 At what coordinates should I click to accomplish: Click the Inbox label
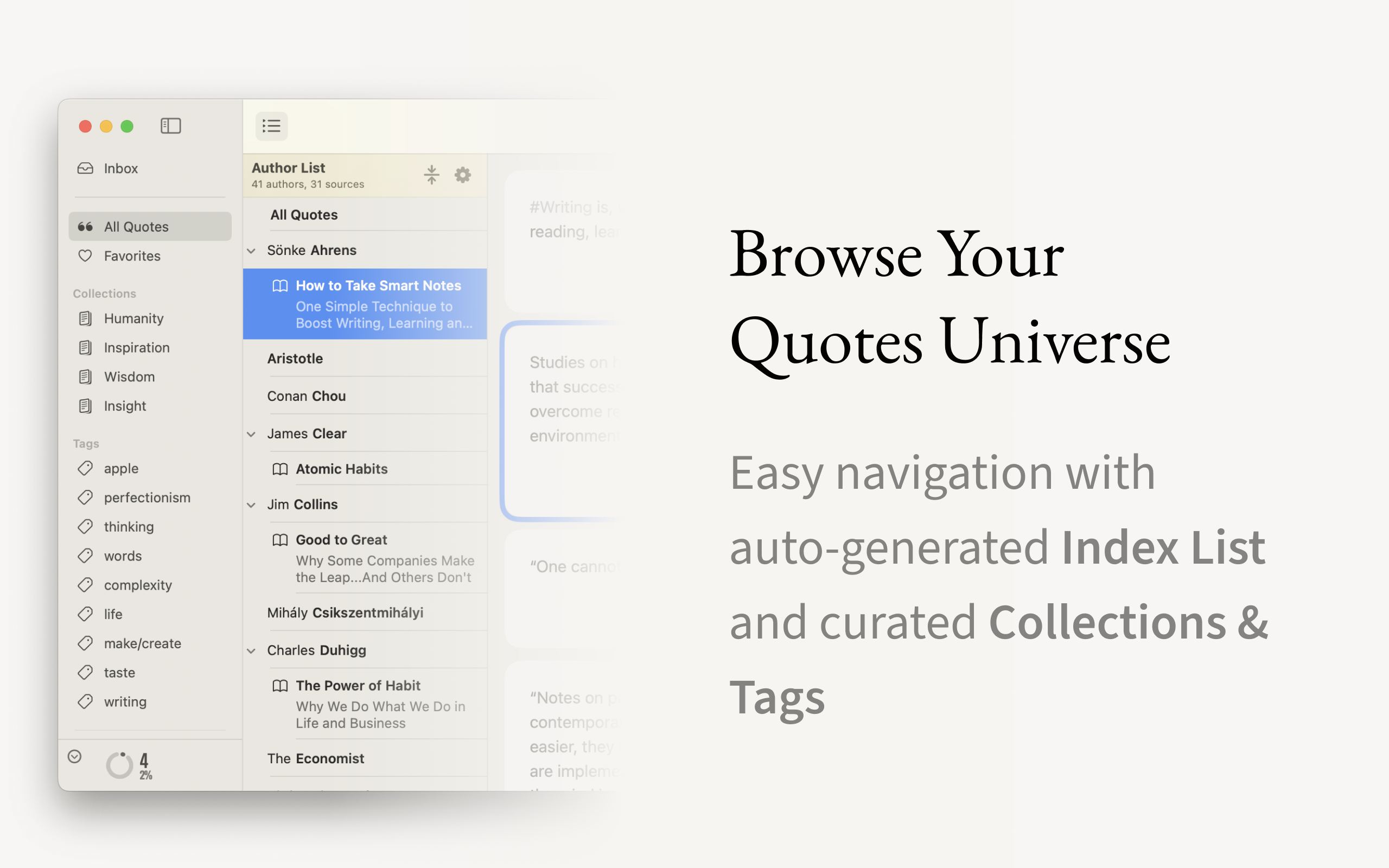[x=121, y=168]
